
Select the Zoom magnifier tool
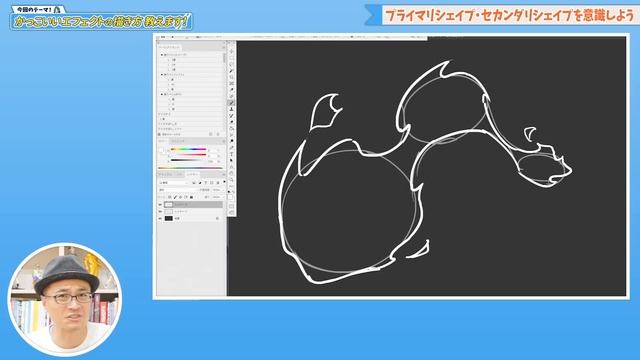click(231, 180)
